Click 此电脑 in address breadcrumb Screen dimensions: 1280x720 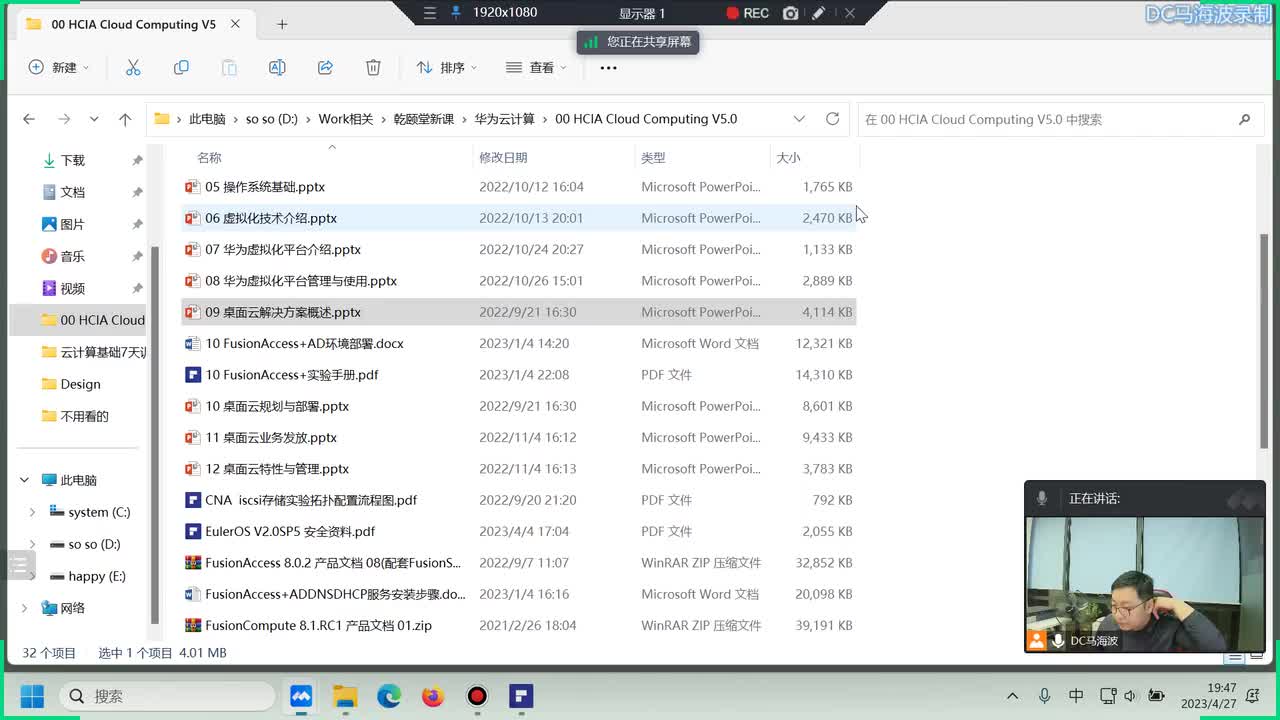click(x=207, y=118)
